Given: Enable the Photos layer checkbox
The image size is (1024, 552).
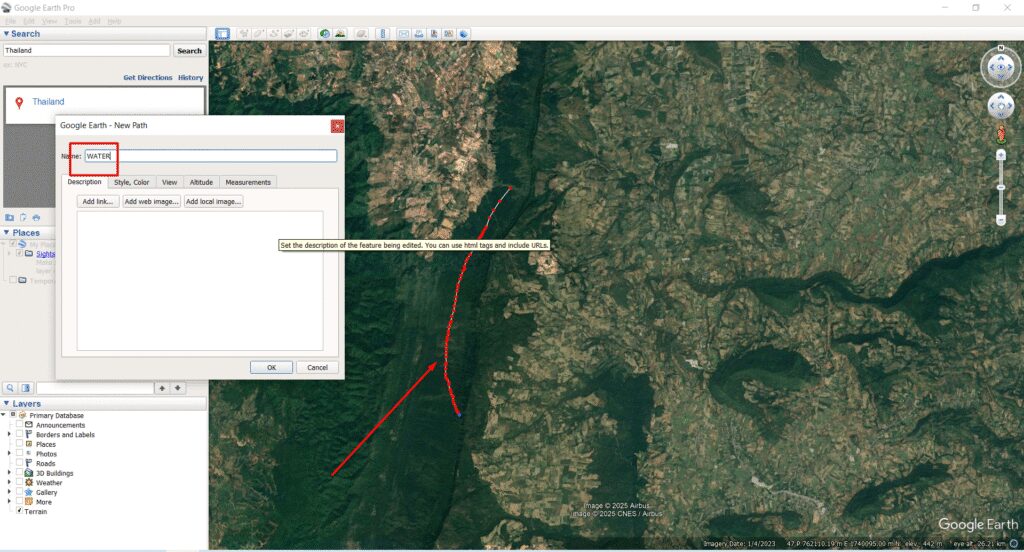Looking at the screenshot, I should (20, 453).
